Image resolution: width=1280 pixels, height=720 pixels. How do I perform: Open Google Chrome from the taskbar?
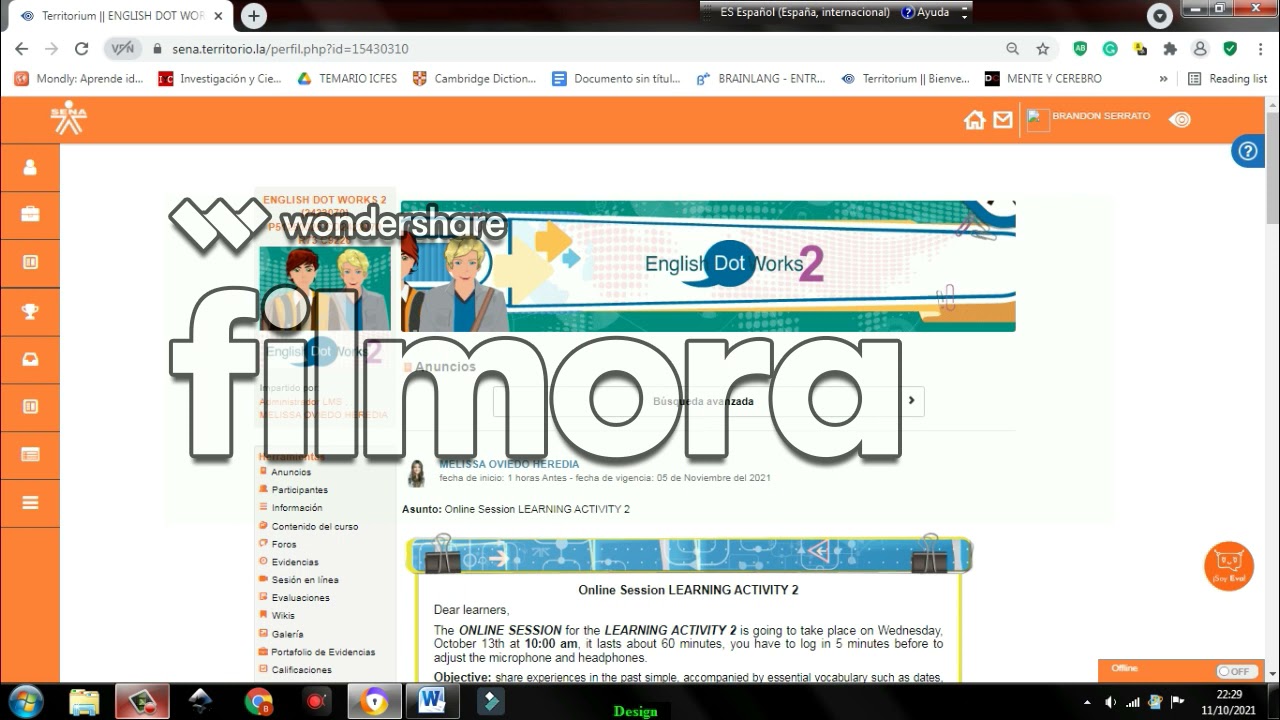point(259,702)
